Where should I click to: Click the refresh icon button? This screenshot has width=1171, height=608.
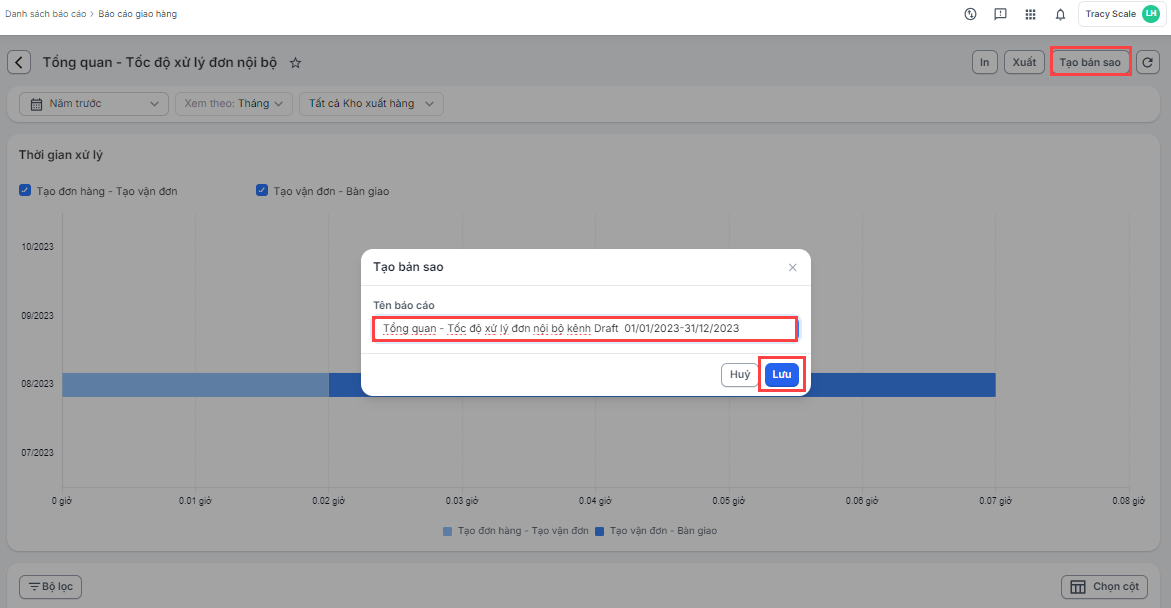tap(1148, 62)
